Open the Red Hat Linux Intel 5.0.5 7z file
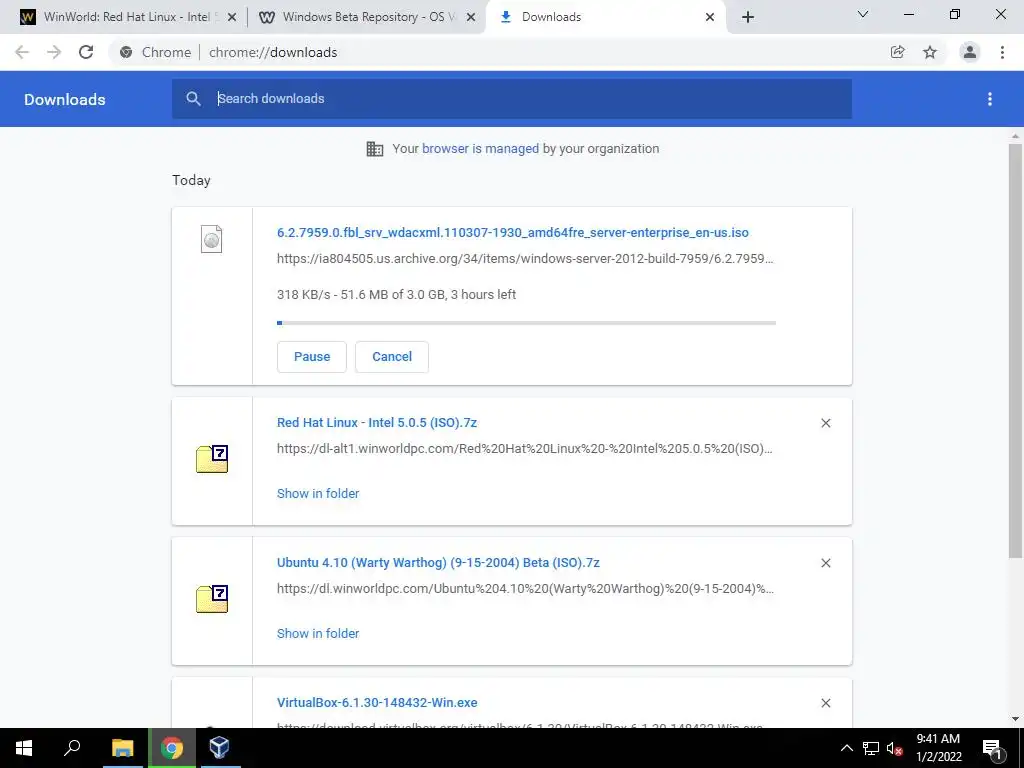This screenshot has height=768, width=1024. pos(377,423)
